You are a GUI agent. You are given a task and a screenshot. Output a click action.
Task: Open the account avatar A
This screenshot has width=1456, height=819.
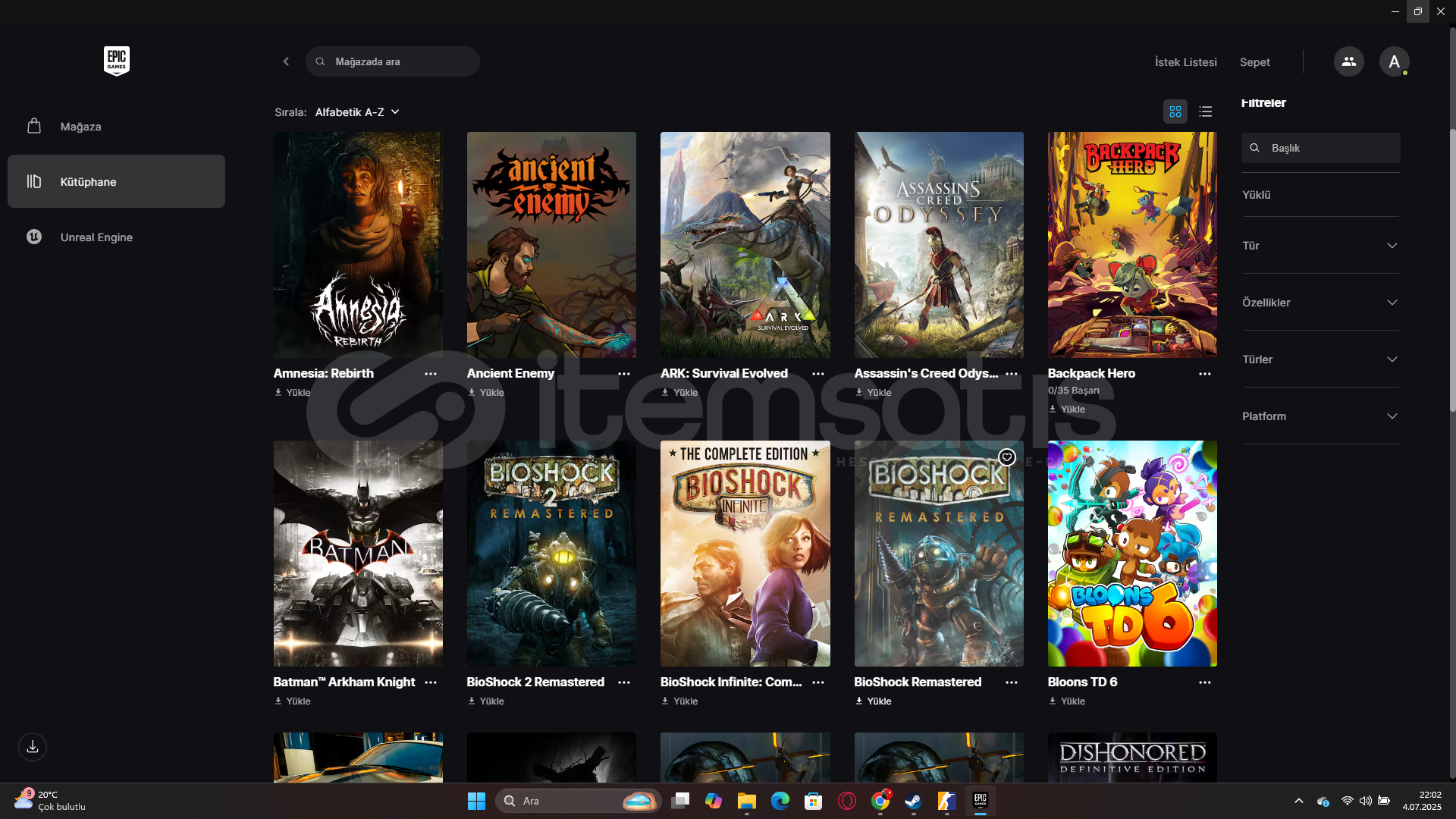tap(1394, 61)
